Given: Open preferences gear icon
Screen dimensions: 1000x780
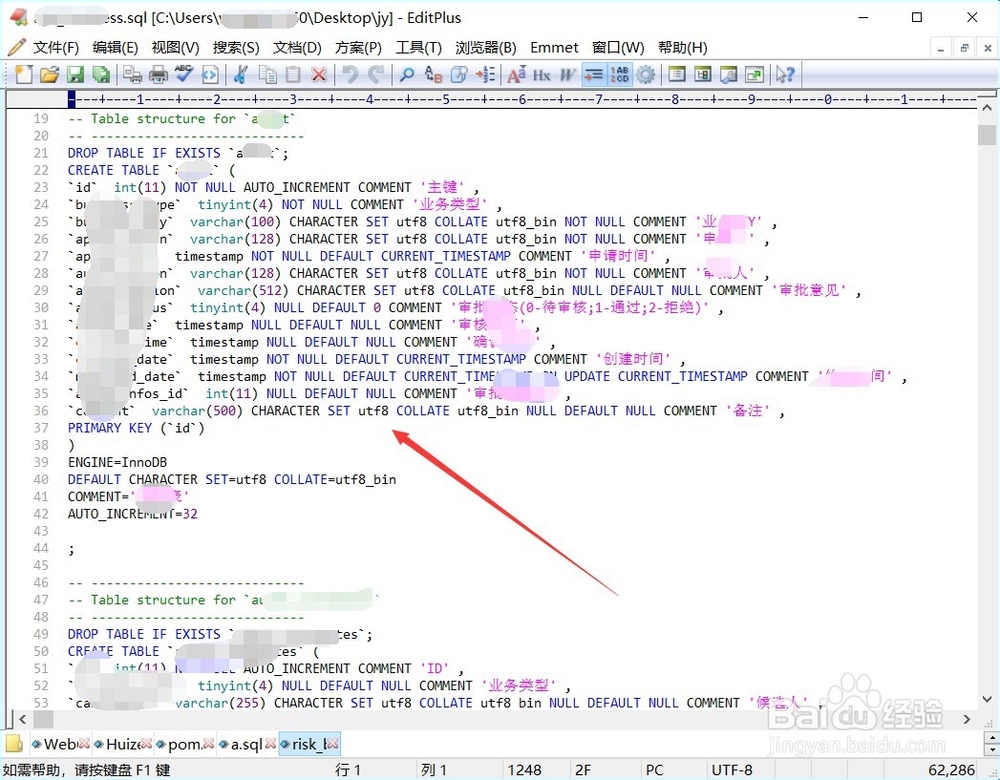Looking at the screenshot, I should point(645,75).
